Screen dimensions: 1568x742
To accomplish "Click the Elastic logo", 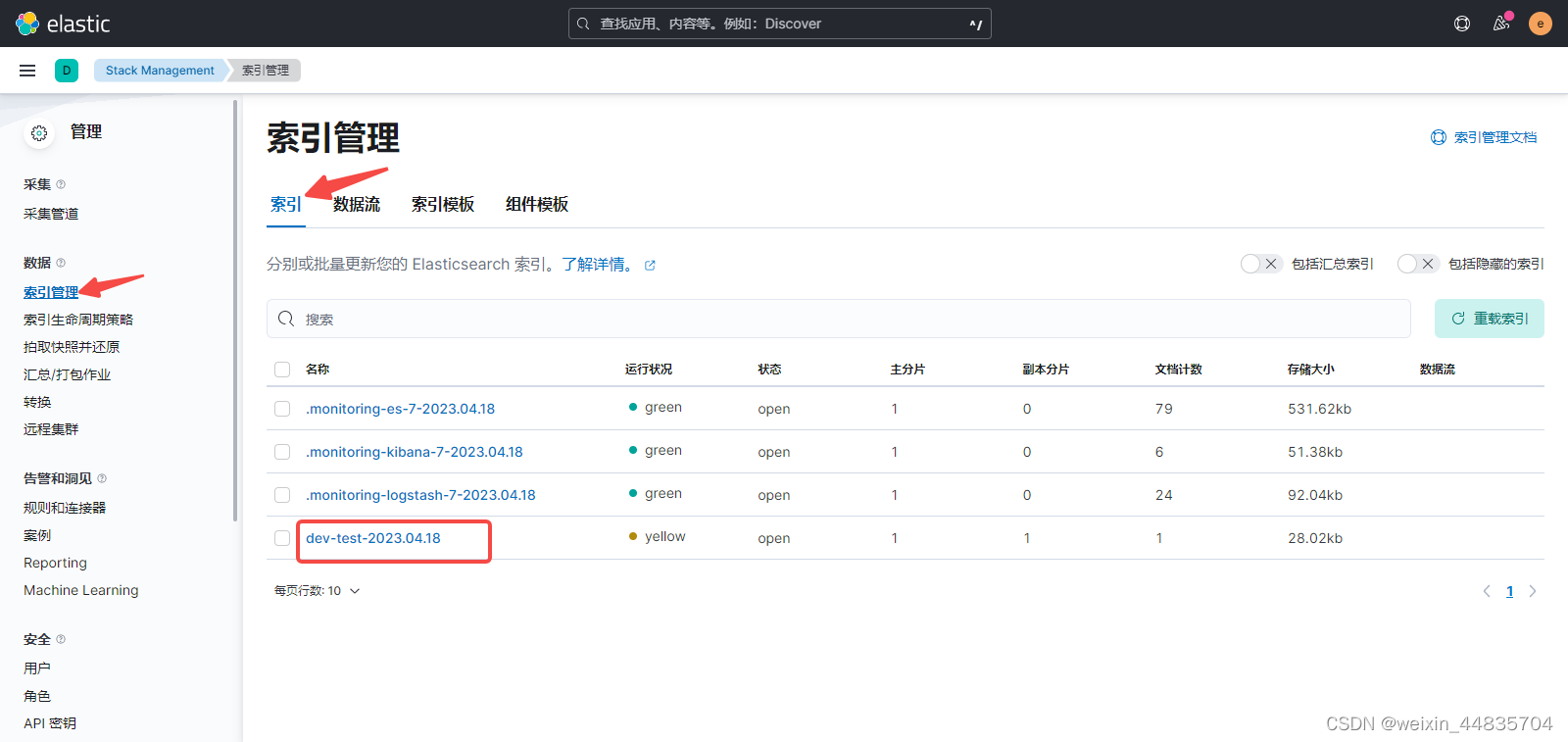I will click(63, 24).
